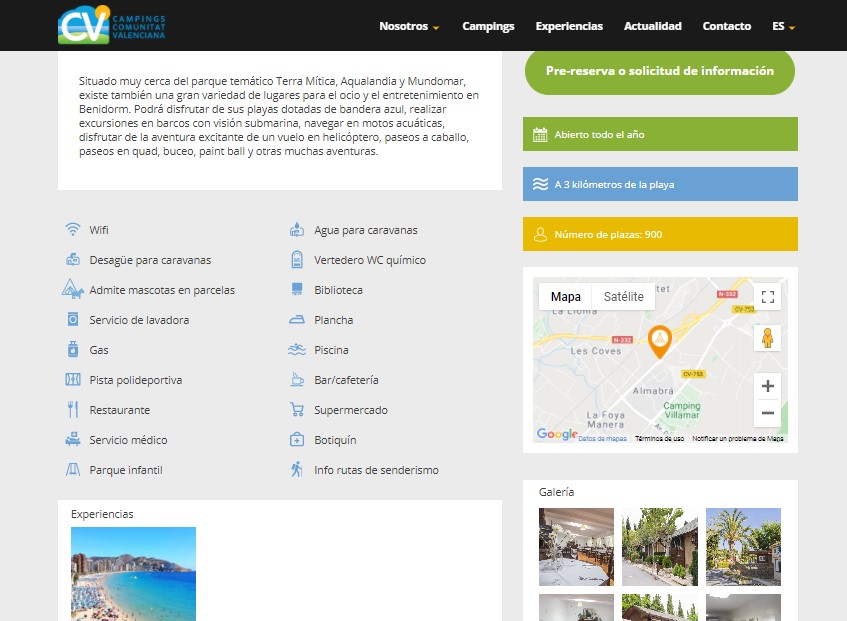Click the waves icon in the A 3 kilómetros de la playa banner

click(540, 184)
